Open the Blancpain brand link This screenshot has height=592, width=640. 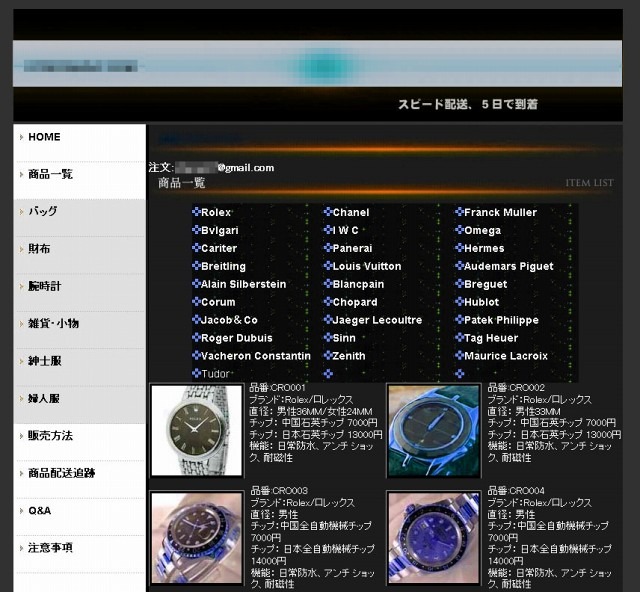[x=358, y=284]
